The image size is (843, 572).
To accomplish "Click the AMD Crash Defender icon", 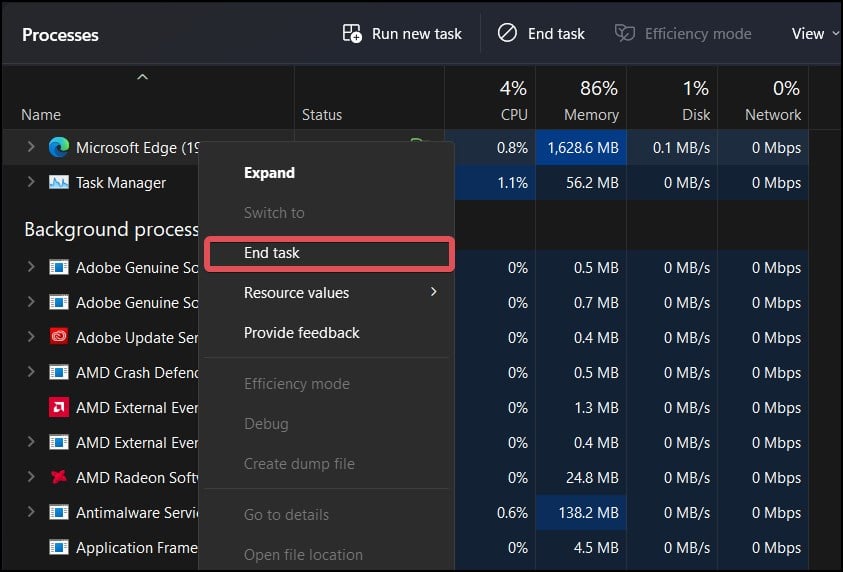I will 59,372.
